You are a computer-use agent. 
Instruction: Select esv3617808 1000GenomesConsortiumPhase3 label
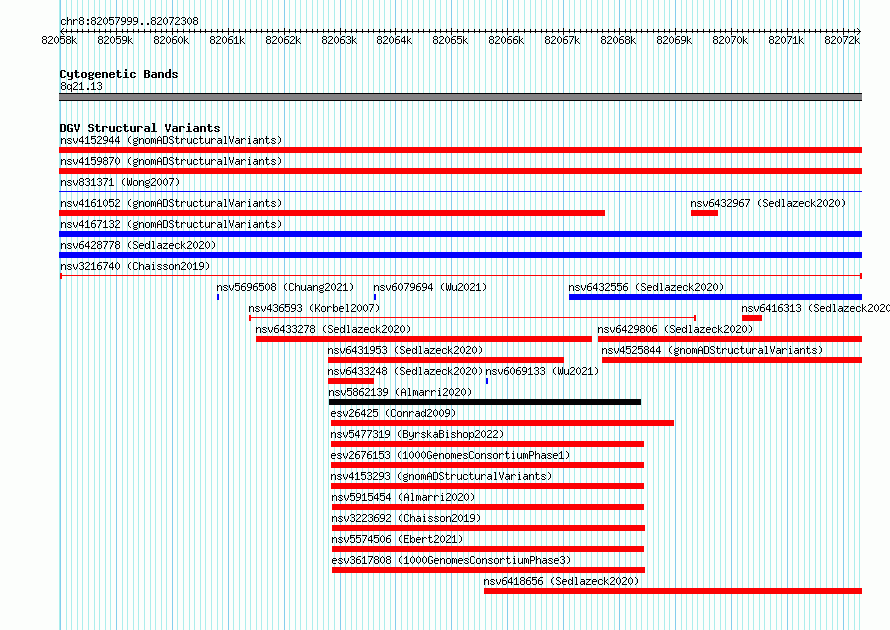451,560
